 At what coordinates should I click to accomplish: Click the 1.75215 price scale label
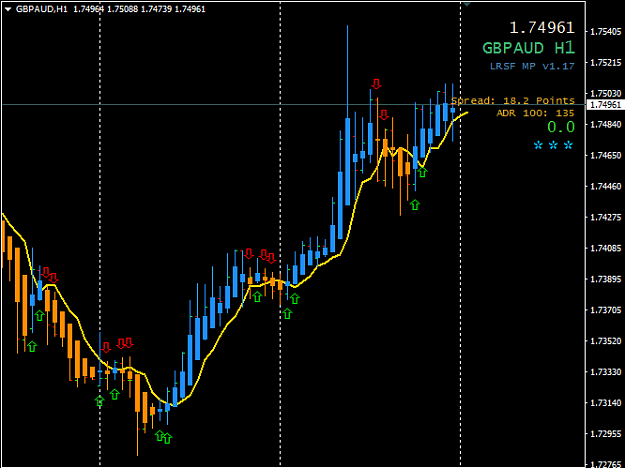605,63
